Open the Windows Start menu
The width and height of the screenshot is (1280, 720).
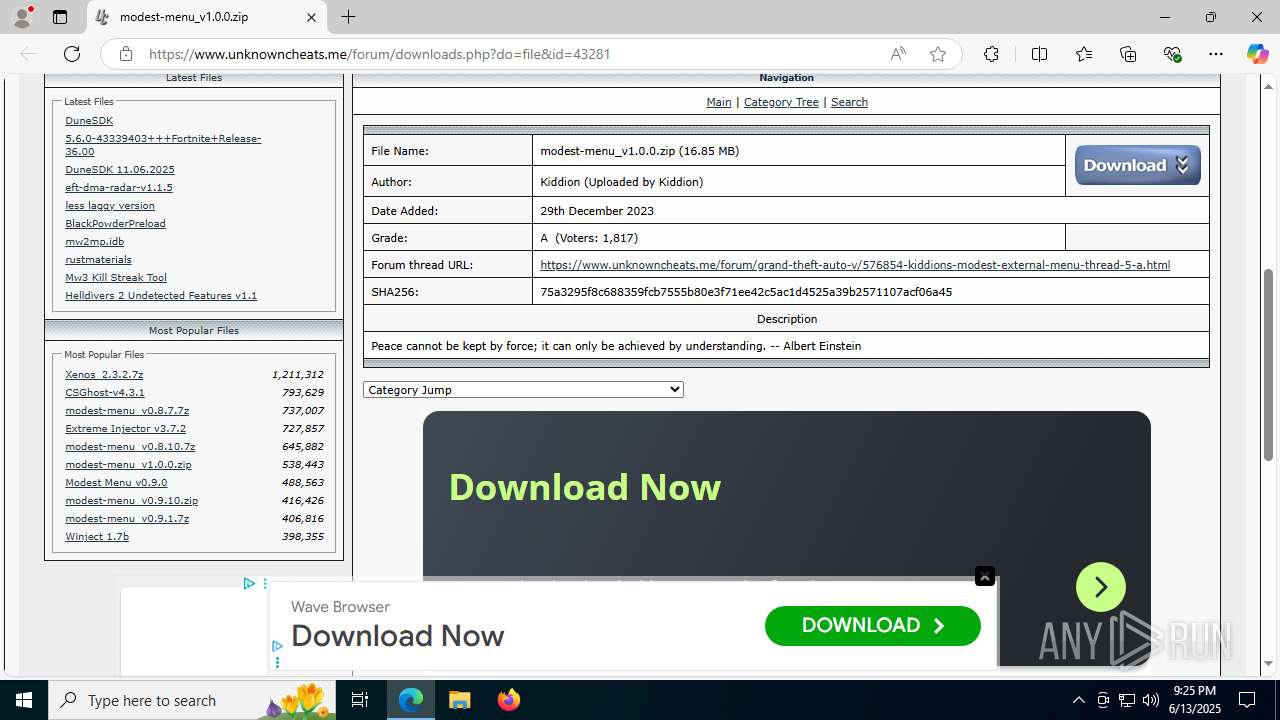(x=24, y=700)
